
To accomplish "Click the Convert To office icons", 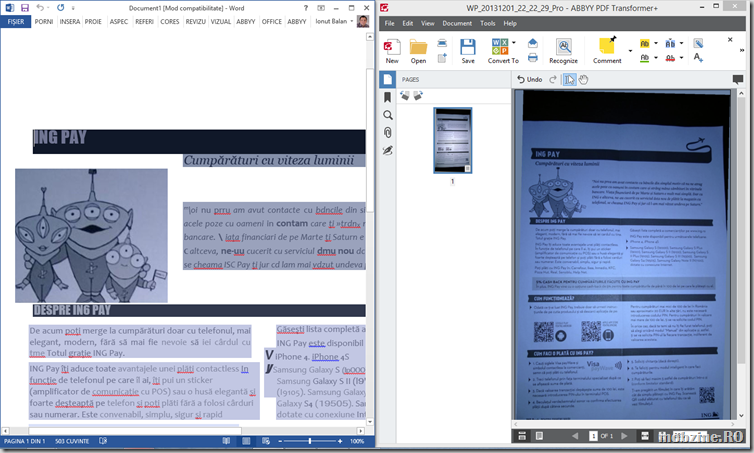I will pos(500,47).
